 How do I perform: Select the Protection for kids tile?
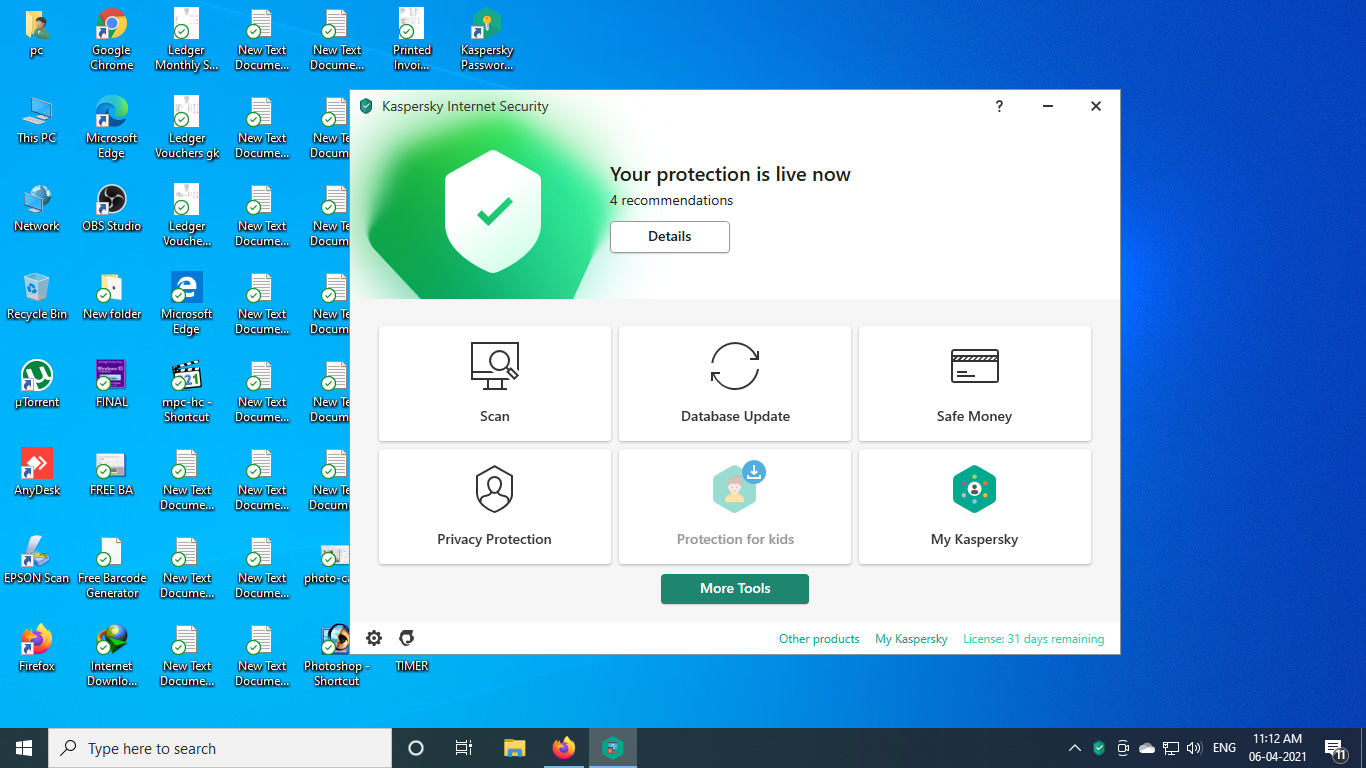coord(735,506)
